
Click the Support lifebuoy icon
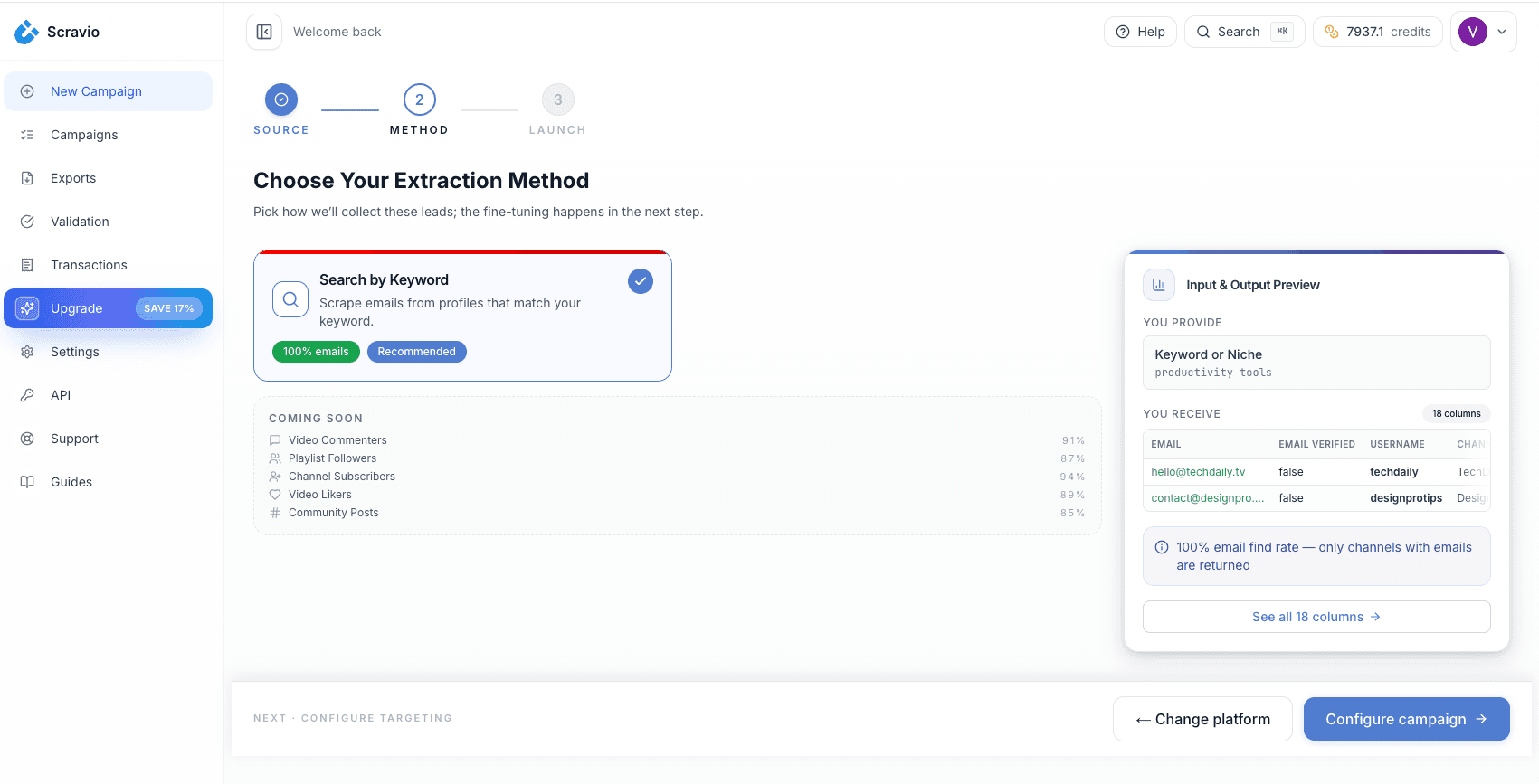(27, 439)
